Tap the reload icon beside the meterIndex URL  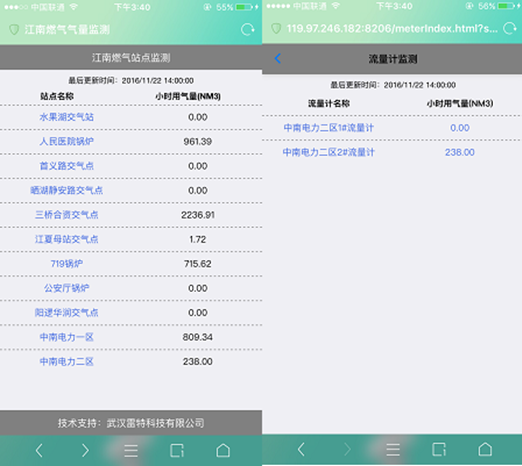coord(509,29)
